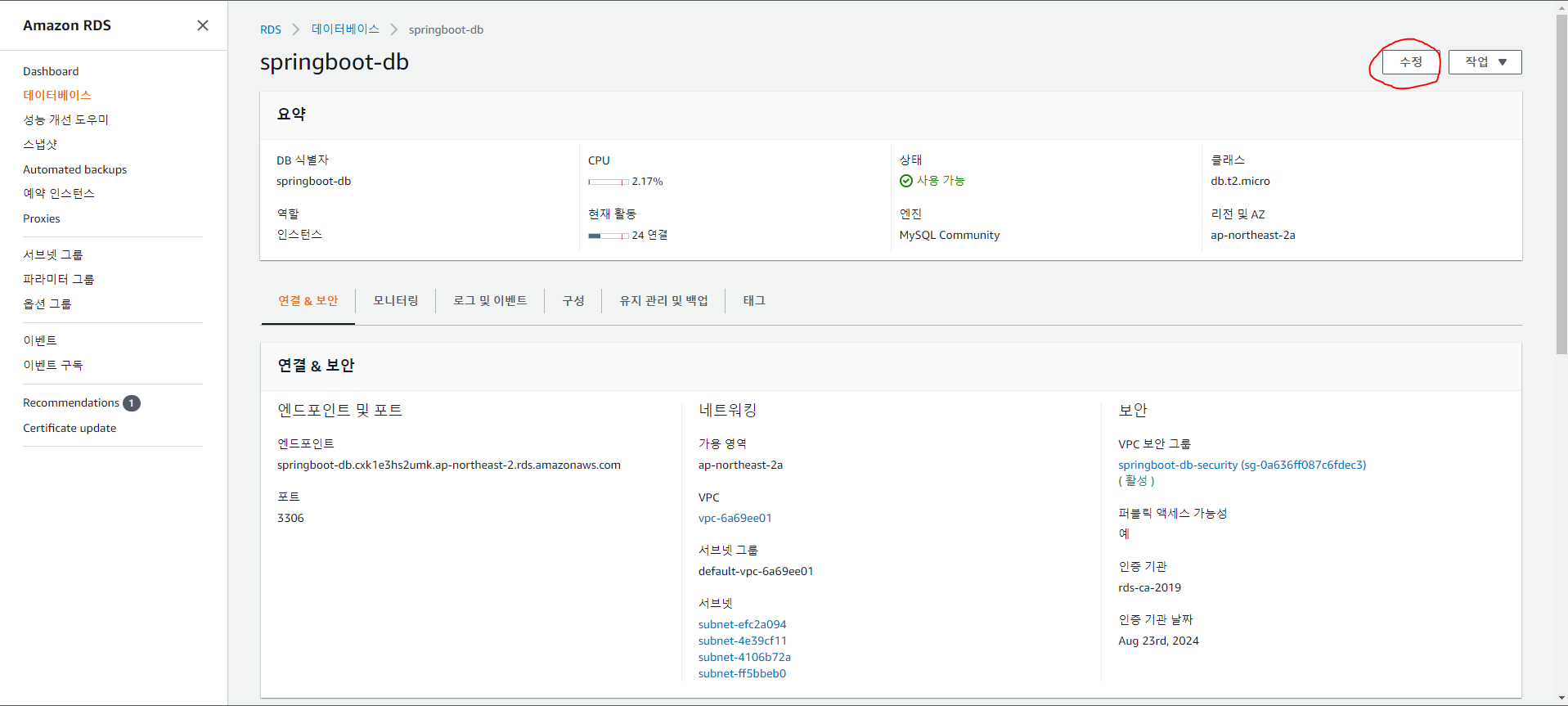Open 예약 인스턴스 in the sidebar
The height and width of the screenshot is (706, 1568).
59,194
